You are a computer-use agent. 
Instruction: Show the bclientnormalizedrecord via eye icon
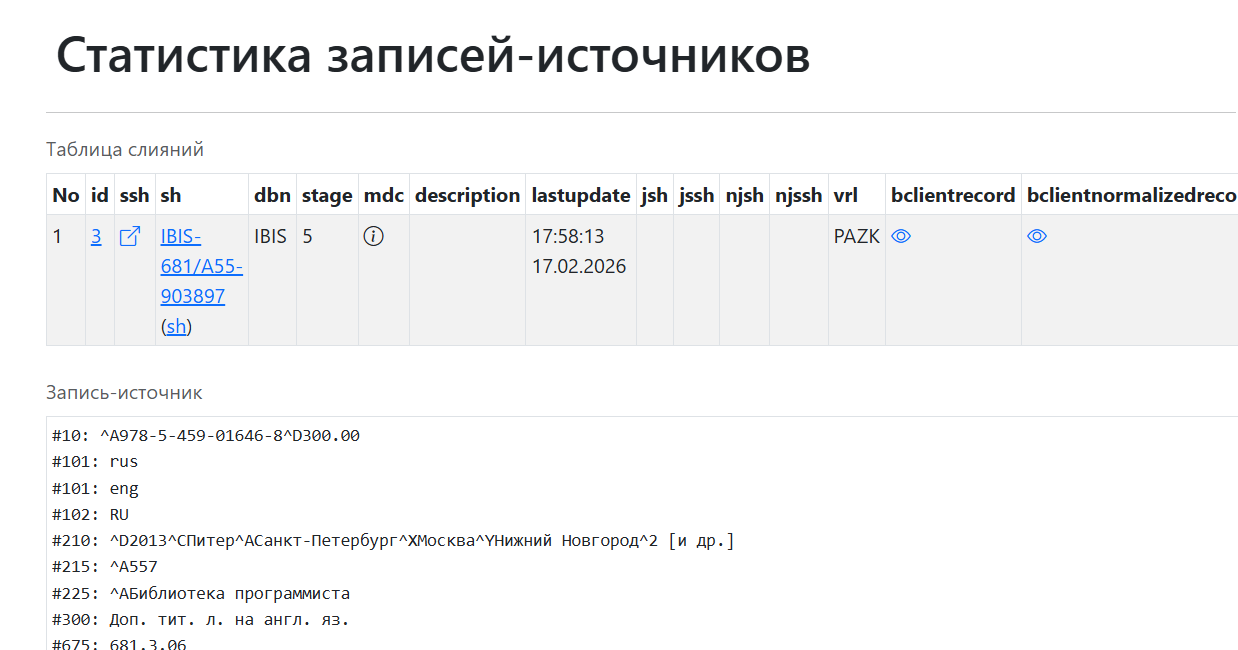click(1037, 237)
